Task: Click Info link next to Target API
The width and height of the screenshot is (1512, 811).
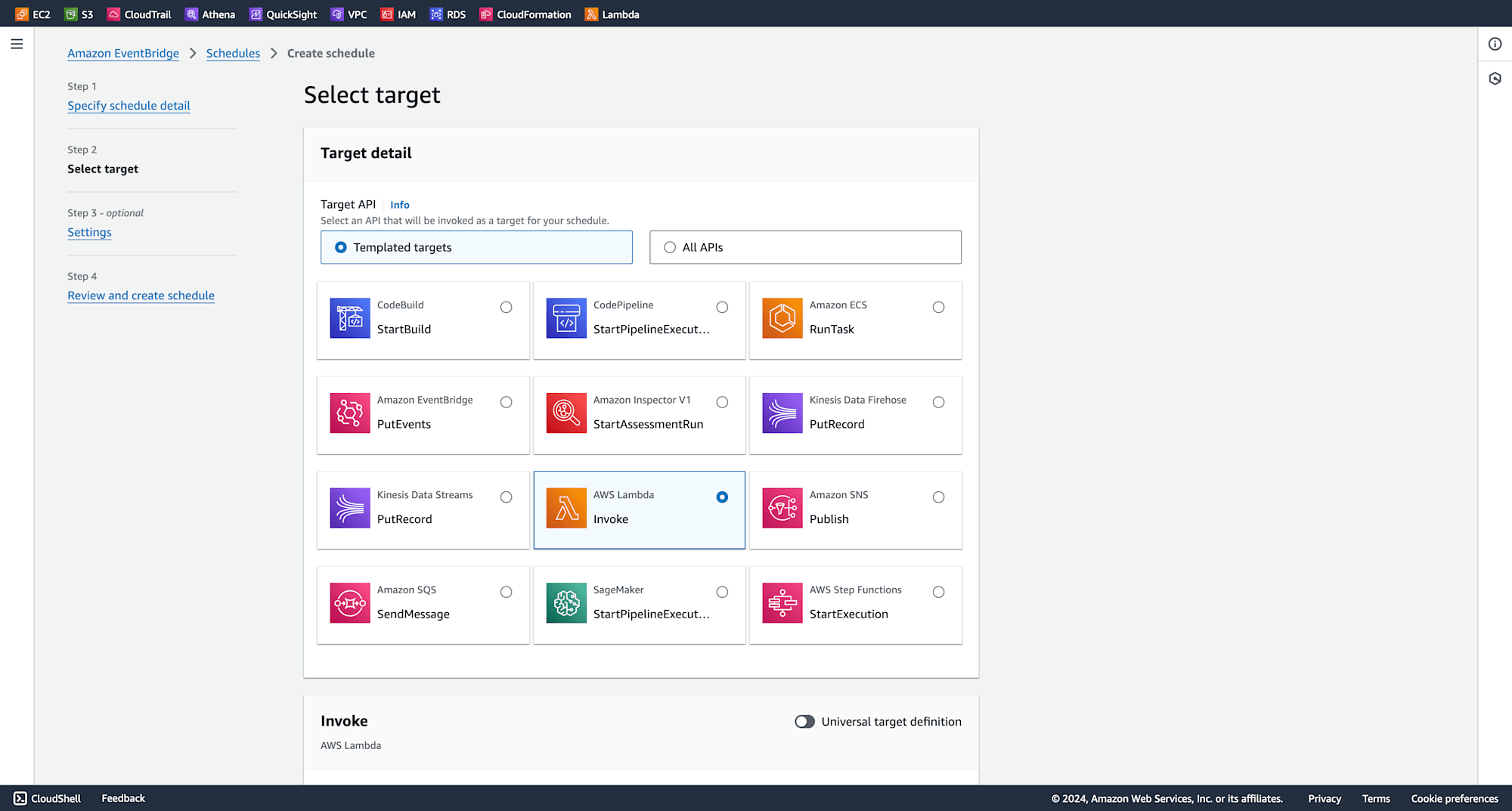Action: (x=400, y=205)
